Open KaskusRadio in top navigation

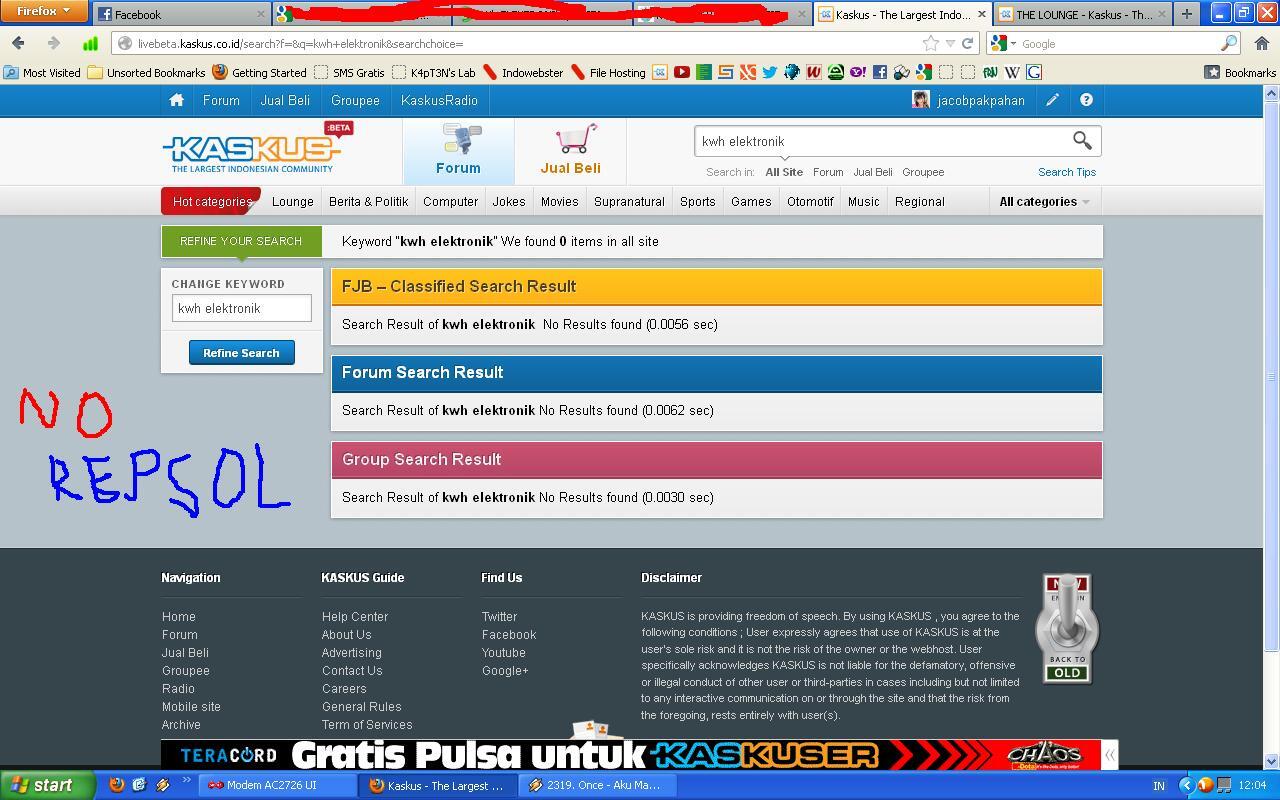pyautogui.click(x=439, y=100)
